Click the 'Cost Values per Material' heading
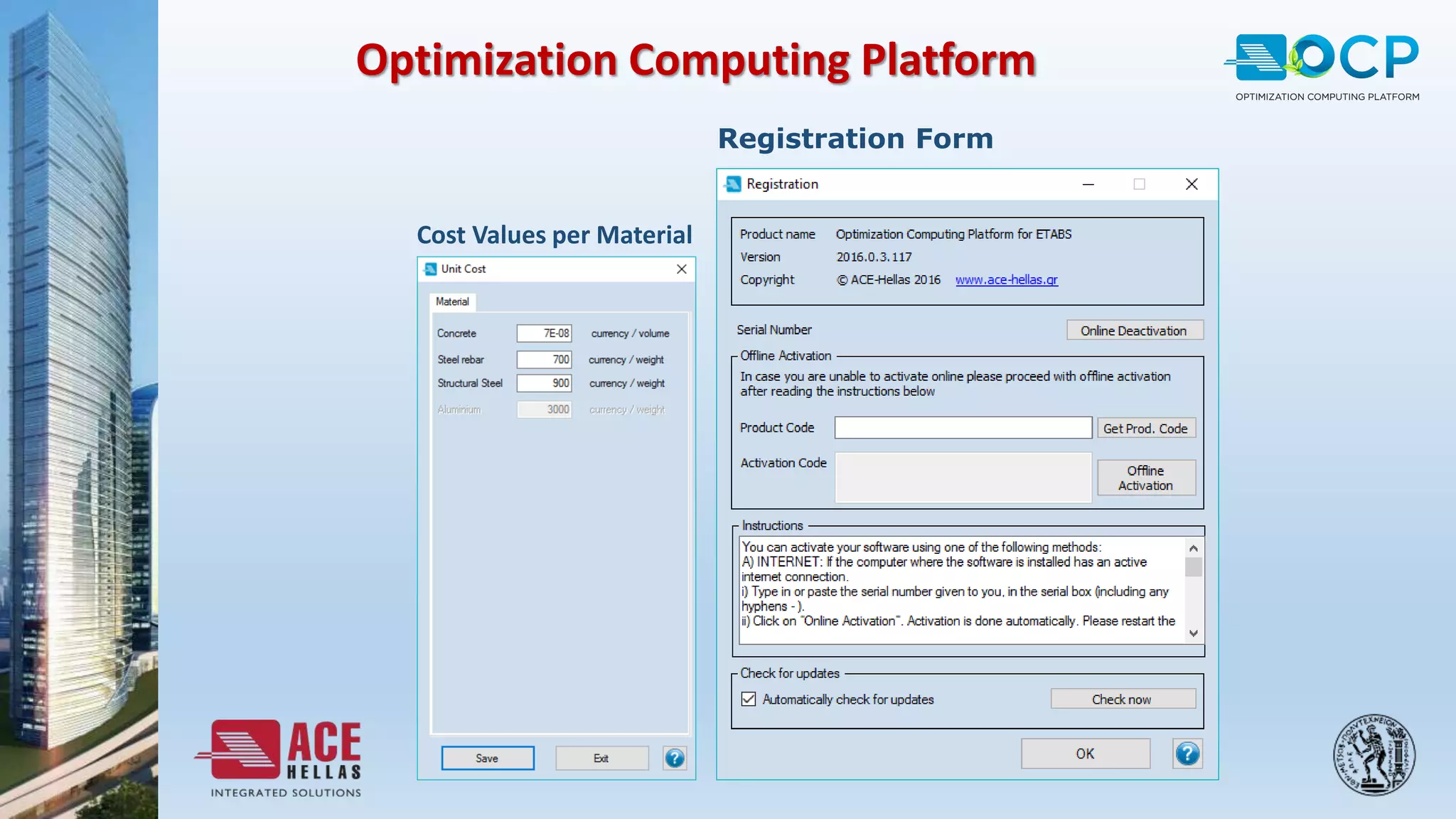The image size is (1456, 819). point(555,235)
